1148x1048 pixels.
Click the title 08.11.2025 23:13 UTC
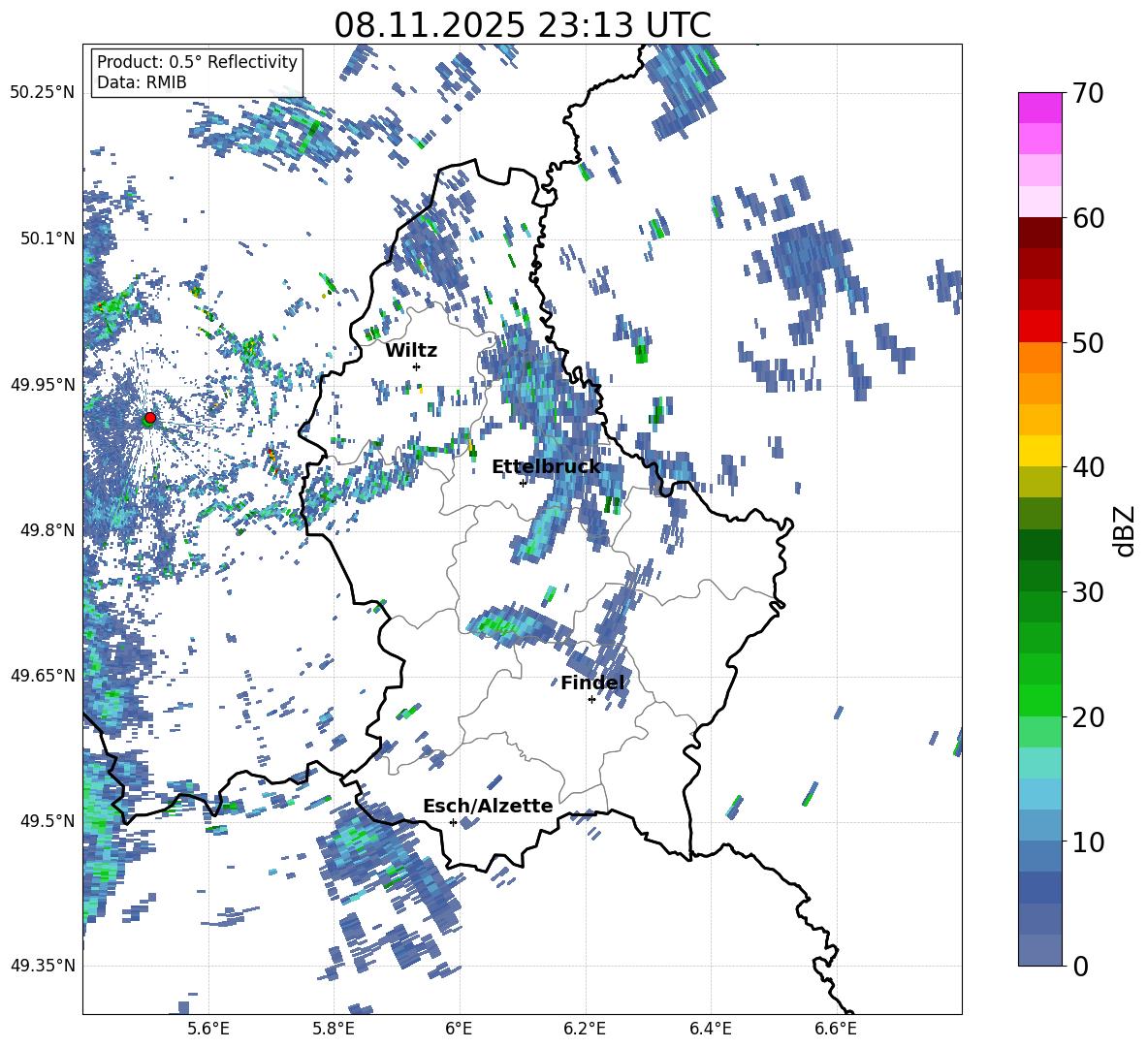(523, 25)
